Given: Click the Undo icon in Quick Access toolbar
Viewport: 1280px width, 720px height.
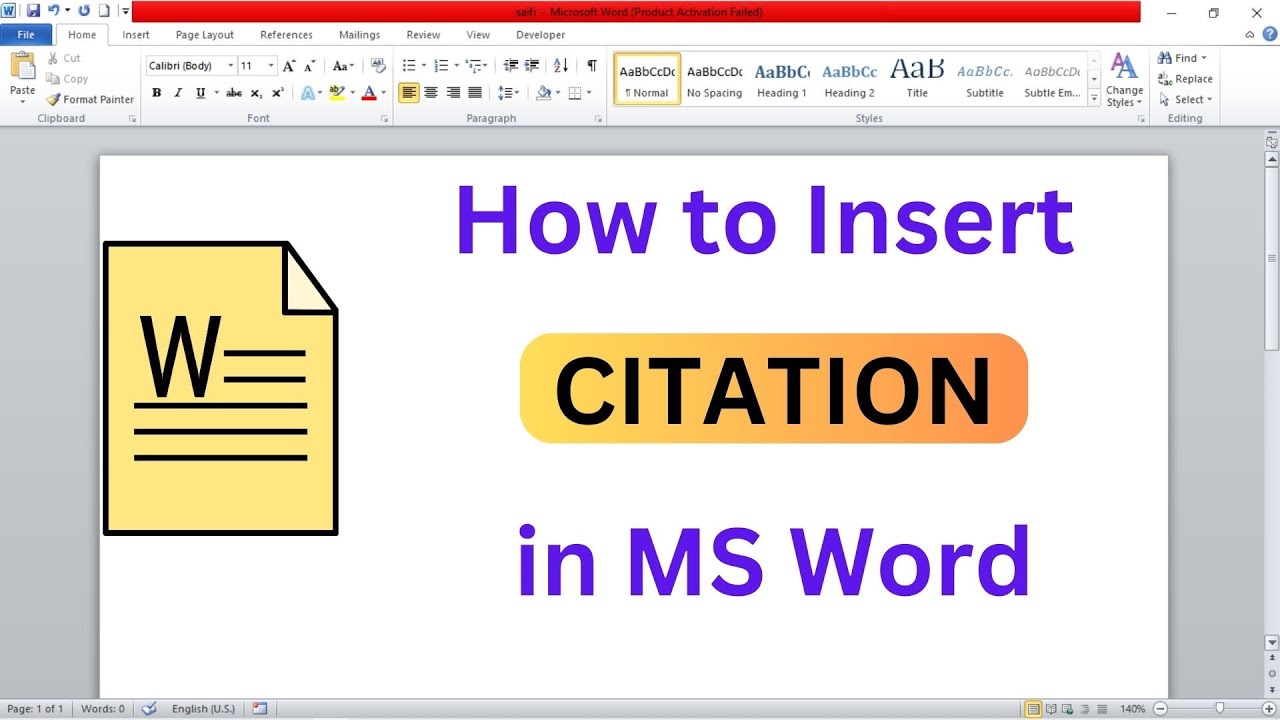Looking at the screenshot, I should [53, 11].
